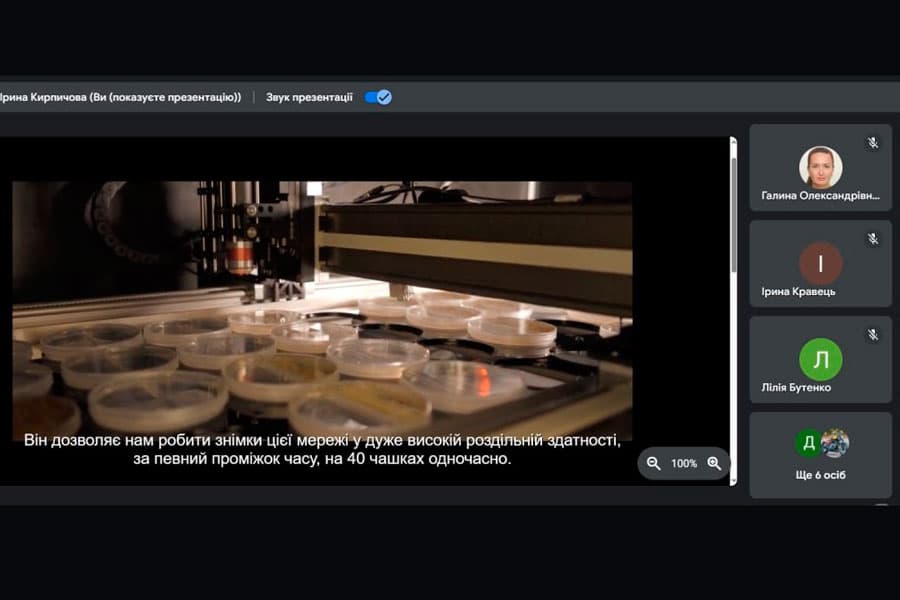Image resolution: width=900 pixels, height=600 pixels.
Task: Select Галина Олександрівна's profile photo
Action: 821,167
